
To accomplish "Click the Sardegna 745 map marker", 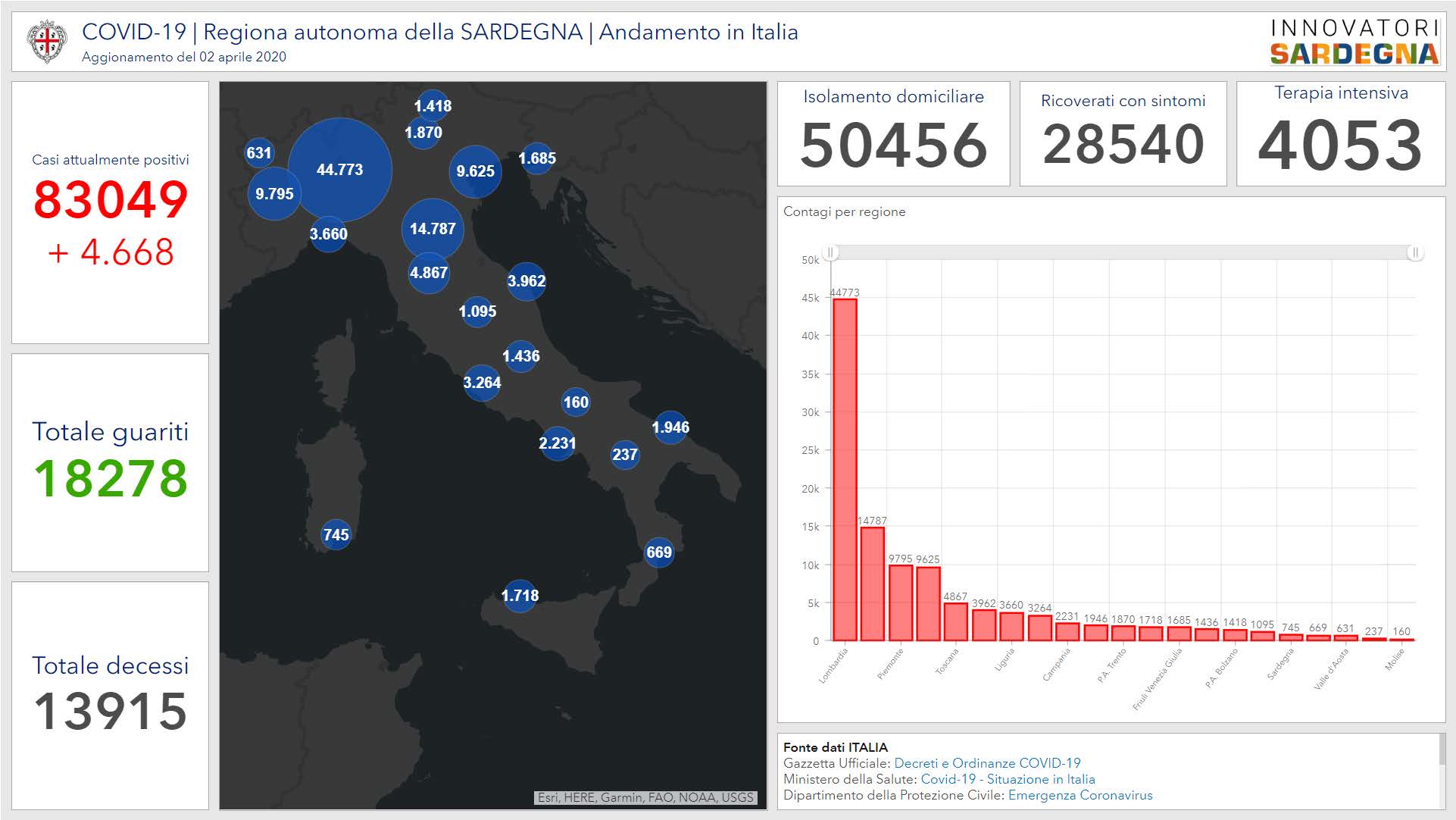I will click(336, 534).
